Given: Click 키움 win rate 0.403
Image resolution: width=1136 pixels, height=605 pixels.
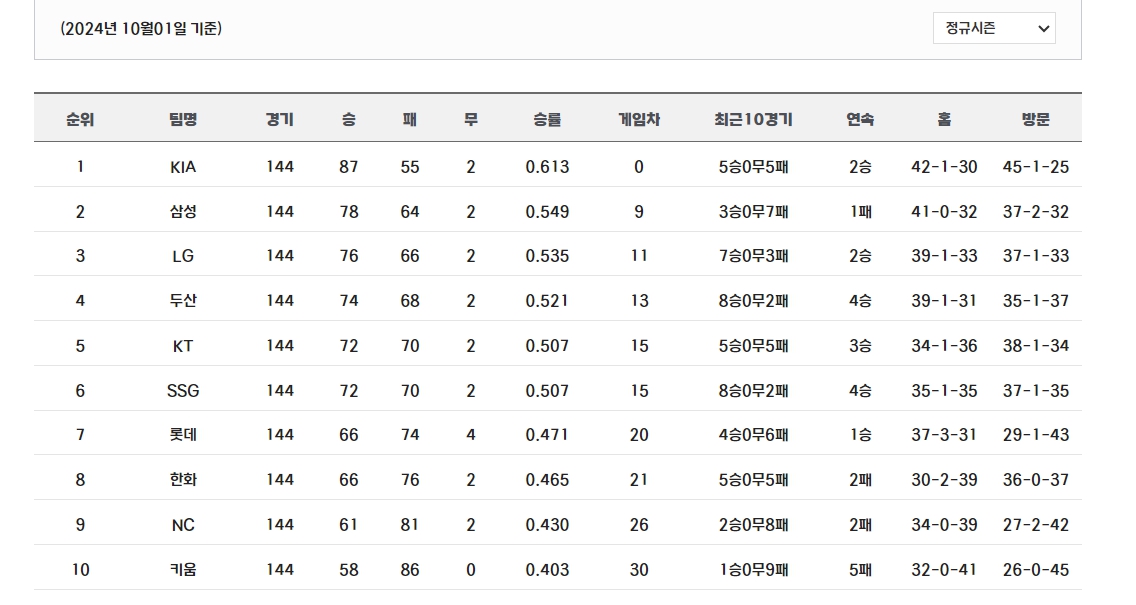Looking at the screenshot, I should [x=548, y=569].
